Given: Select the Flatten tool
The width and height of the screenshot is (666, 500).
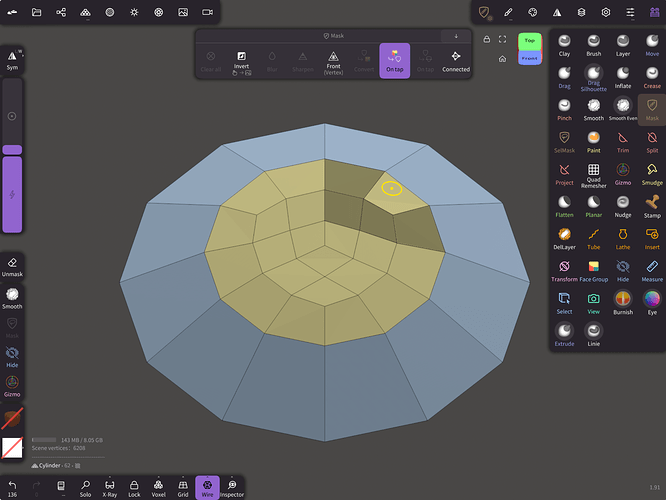Looking at the screenshot, I should (564, 207).
